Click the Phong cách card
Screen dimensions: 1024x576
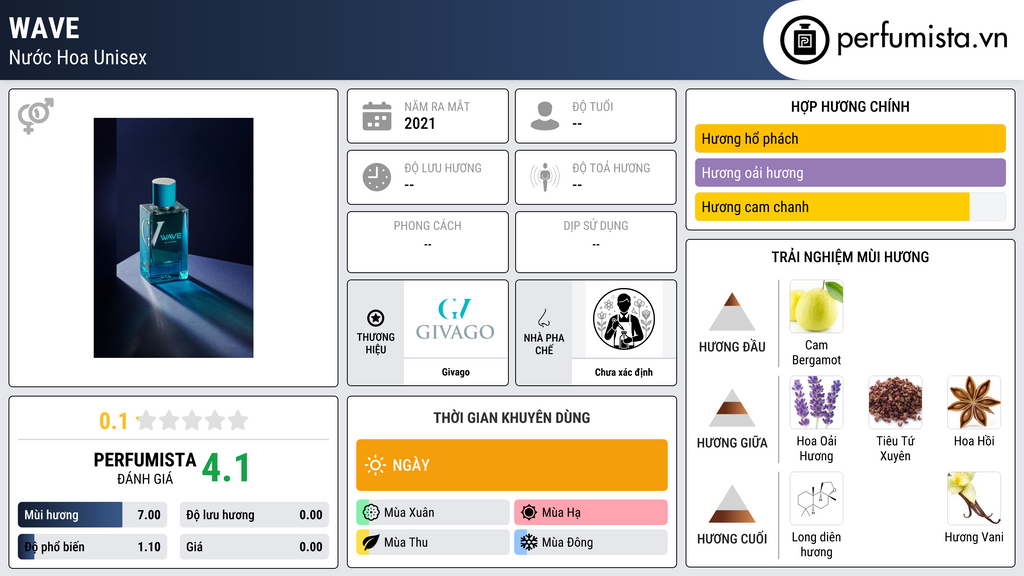[x=428, y=242]
